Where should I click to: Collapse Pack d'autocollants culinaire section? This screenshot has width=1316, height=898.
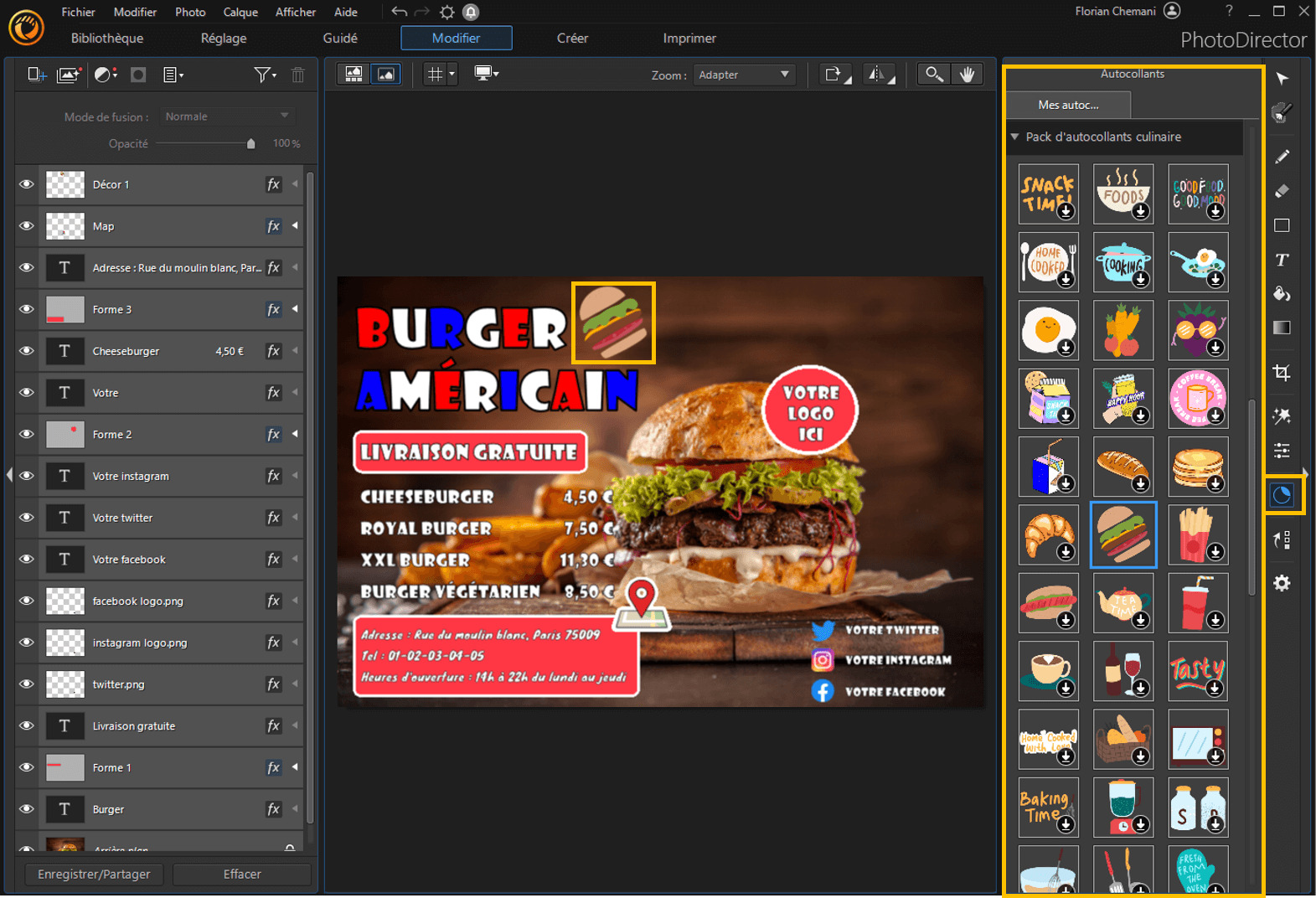tap(1015, 137)
